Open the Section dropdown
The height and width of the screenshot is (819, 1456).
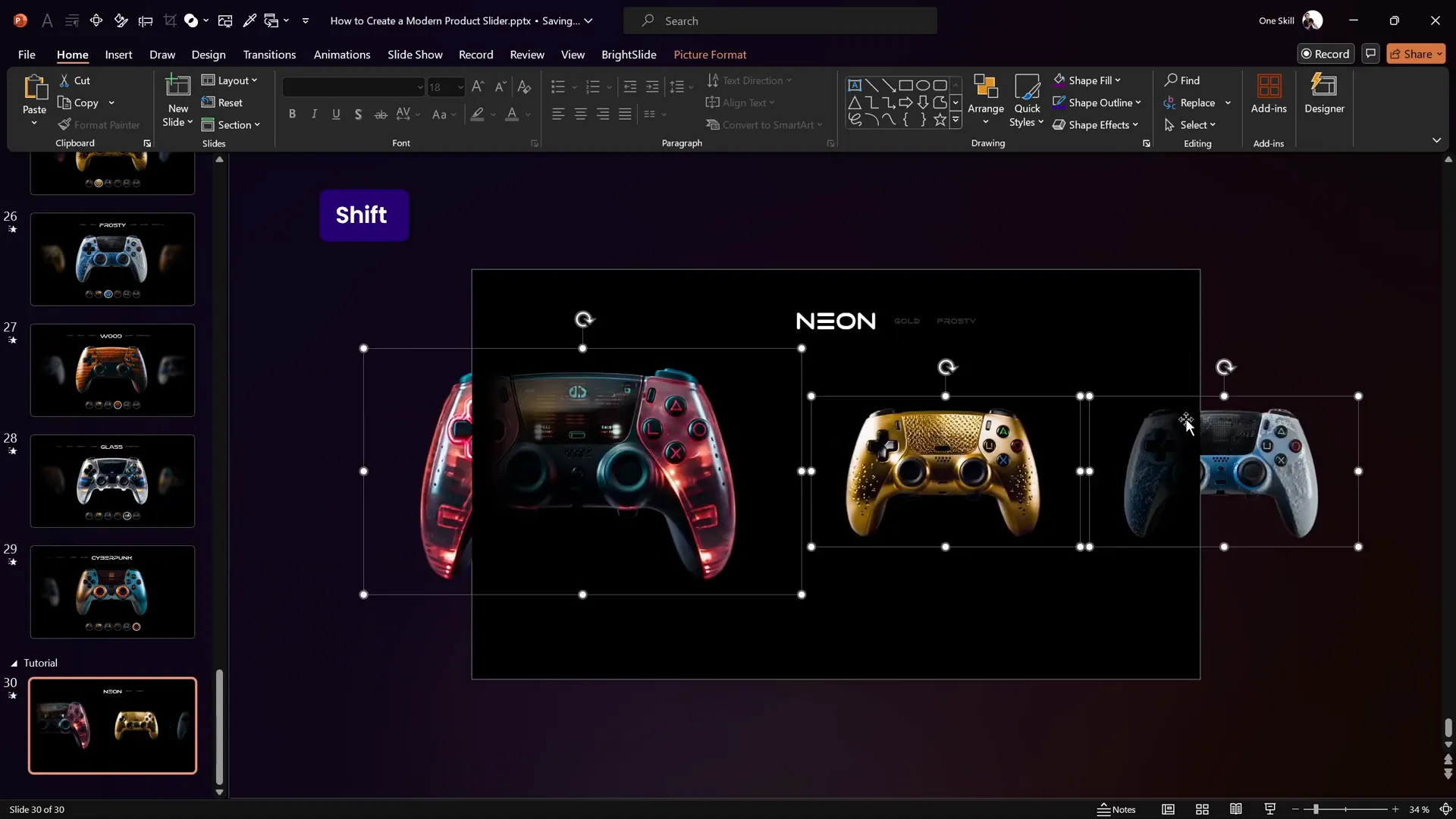pos(231,125)
